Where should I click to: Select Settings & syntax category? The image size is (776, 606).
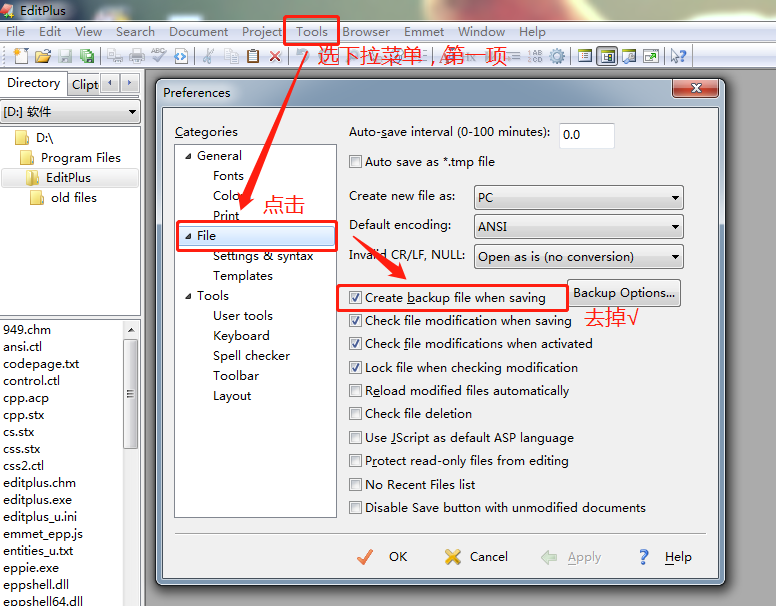(263, 256)
